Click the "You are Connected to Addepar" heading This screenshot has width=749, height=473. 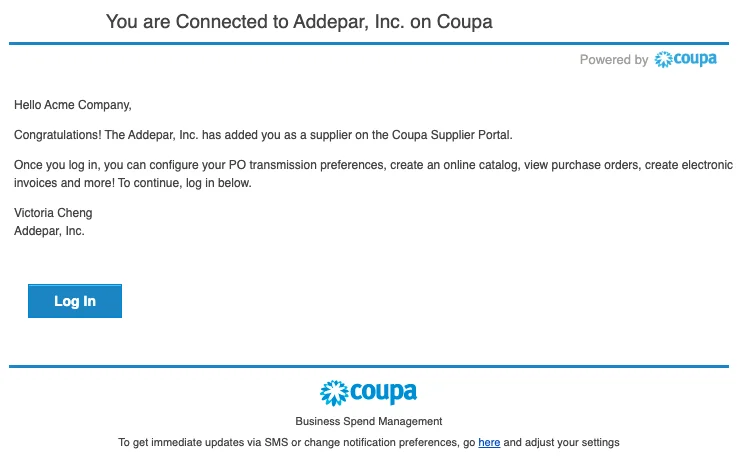tap(299, 22)
